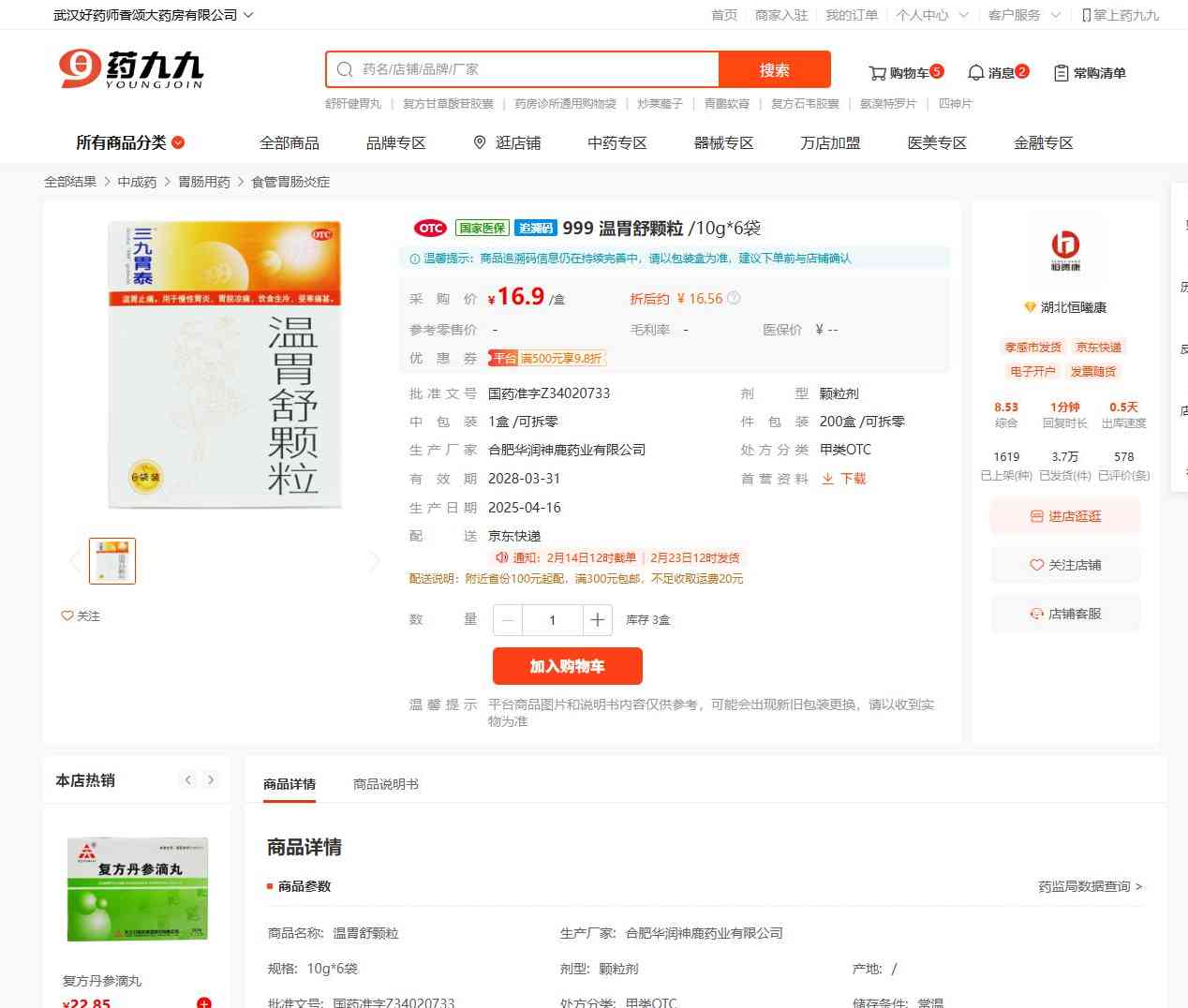Click the help icon beside 折后约 price

point(734,299)
